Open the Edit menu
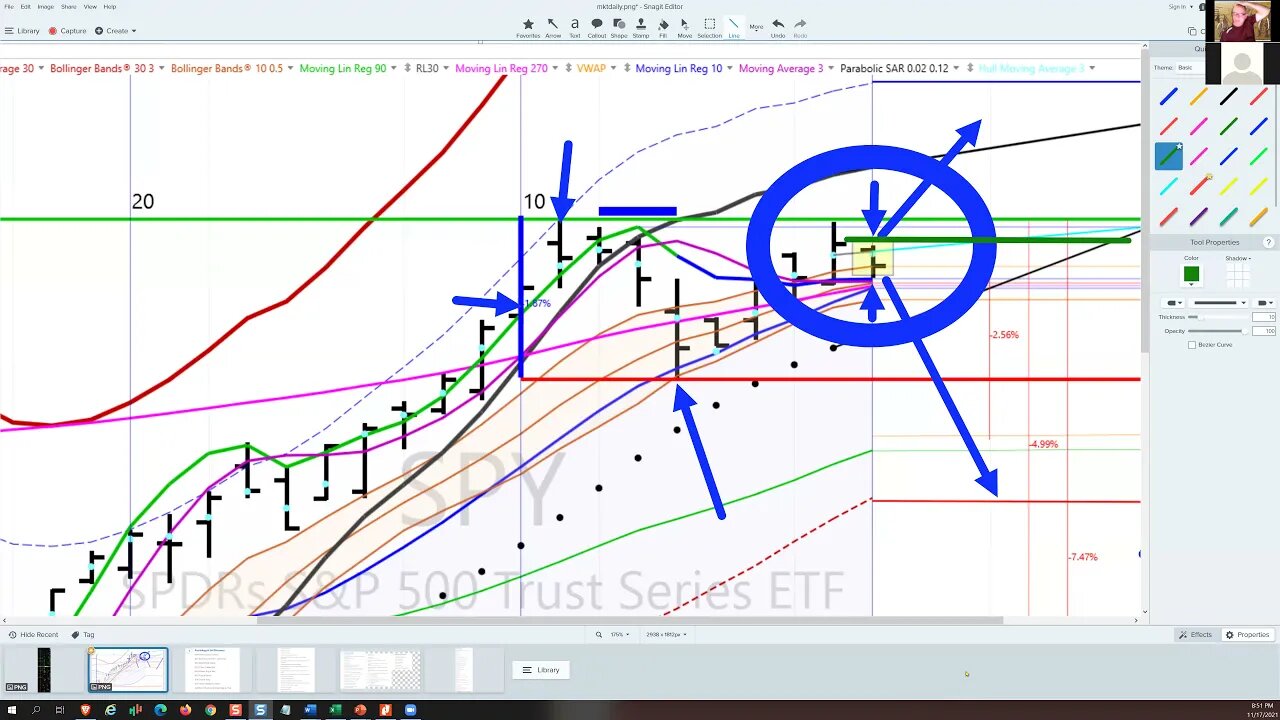 [x=26, y=6]
